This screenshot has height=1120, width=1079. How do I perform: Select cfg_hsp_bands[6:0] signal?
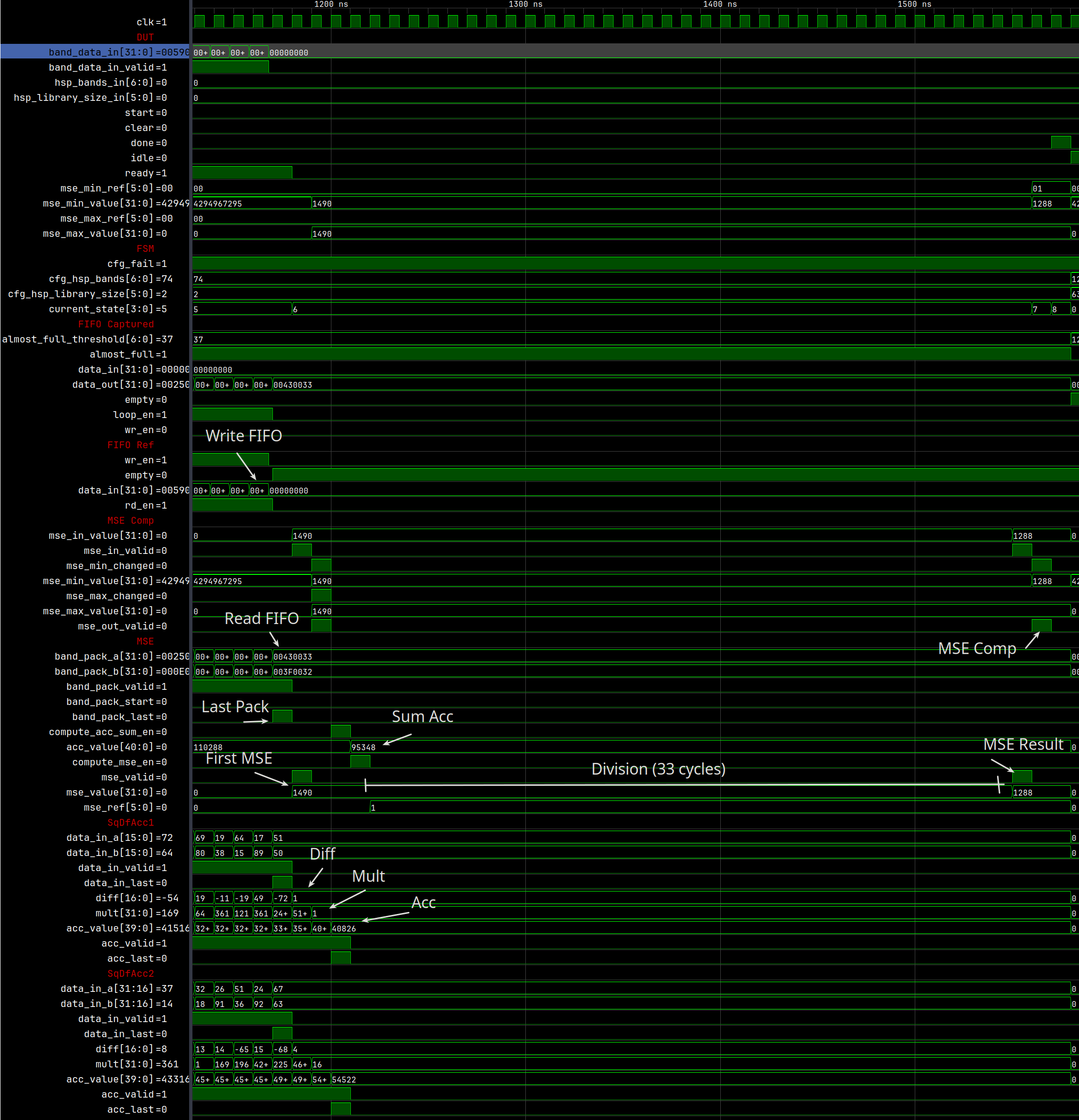[110, 279]
